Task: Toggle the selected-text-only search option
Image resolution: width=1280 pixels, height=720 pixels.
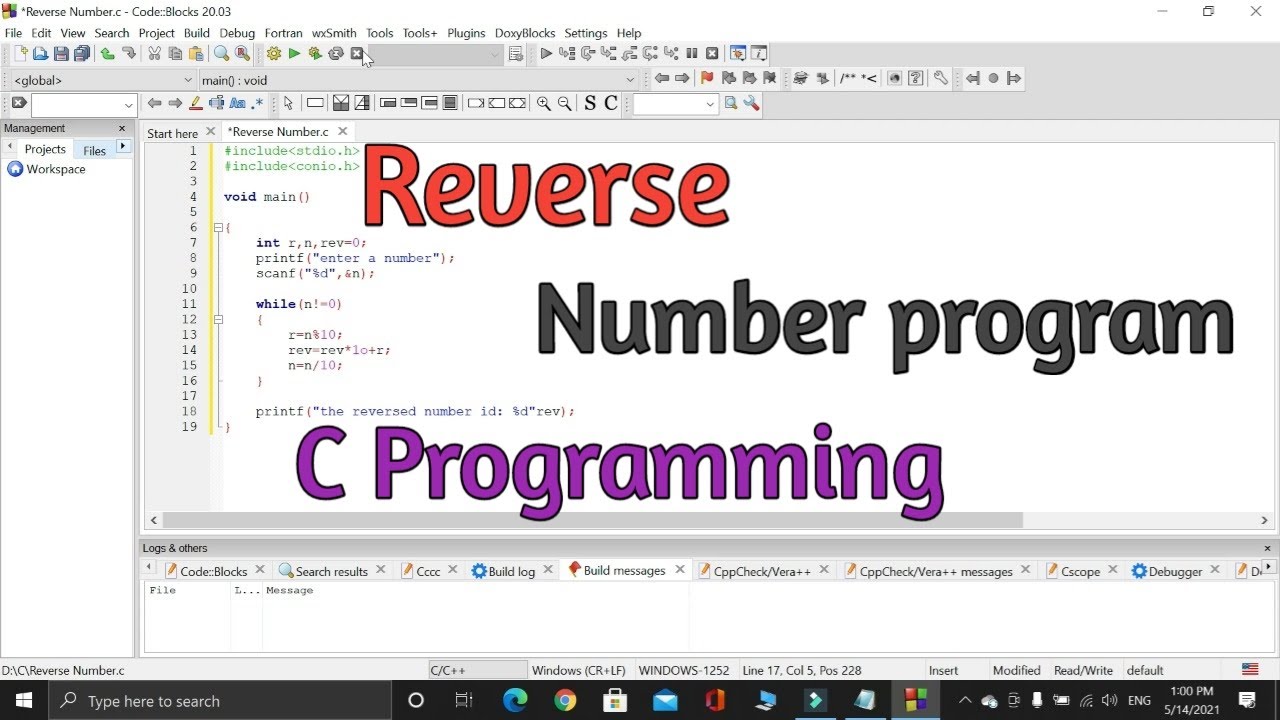Action: (216, 103)
